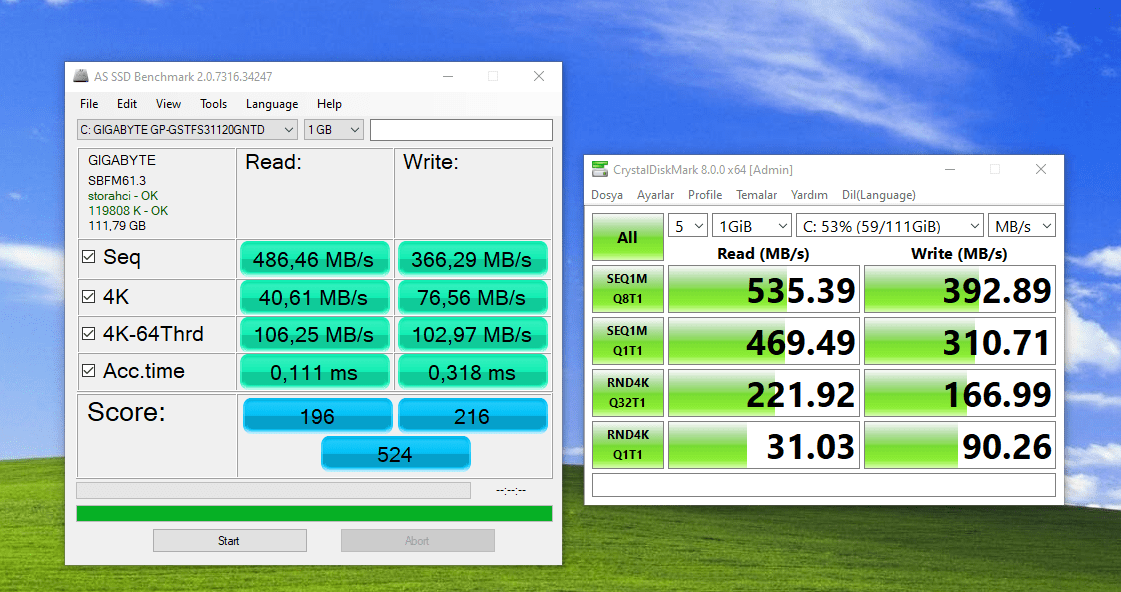Open the MB/s unit dropdown

tap(1022, 226)
